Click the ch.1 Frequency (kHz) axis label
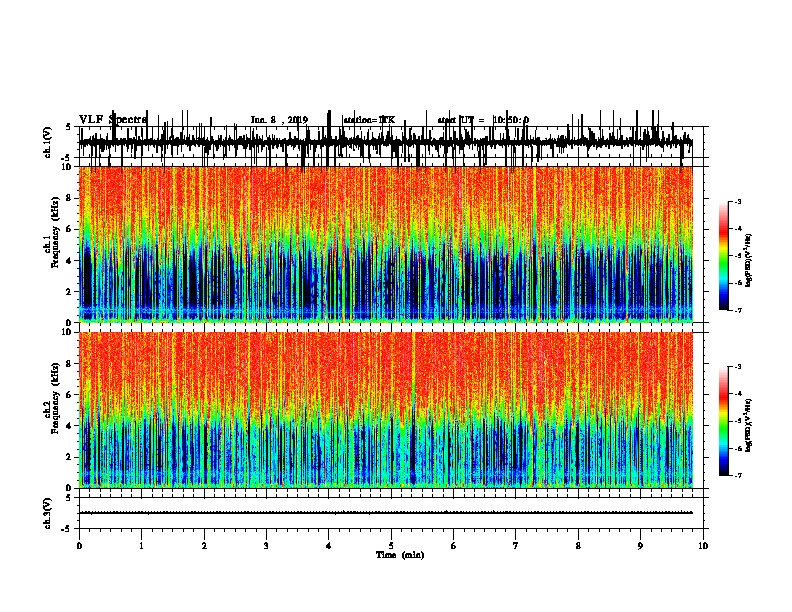This screenshot has height=612, width=792. click(x=54, y=233)
